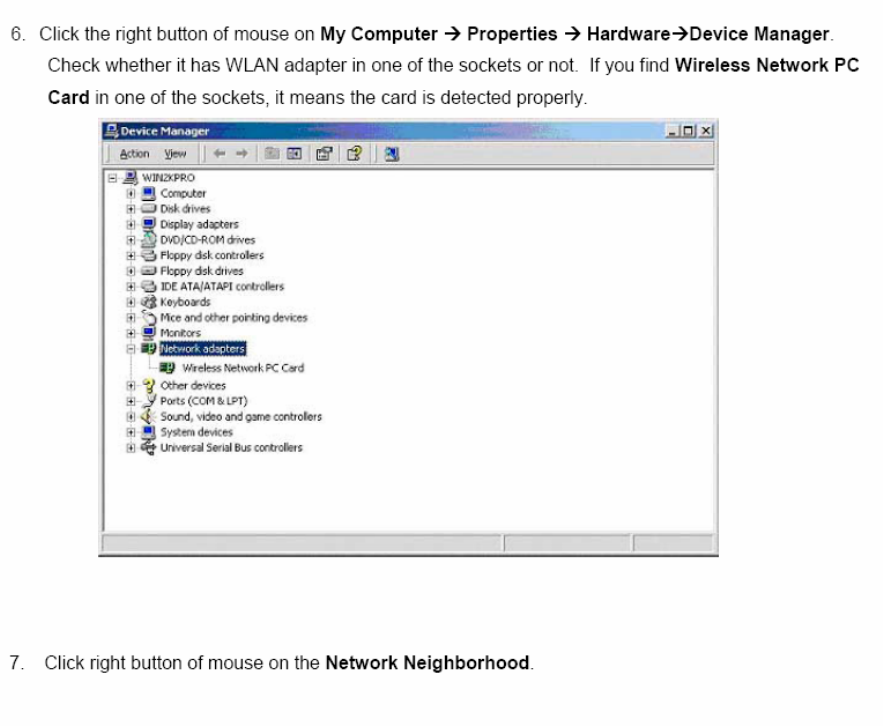Expand the Other devices node
Screen dimensions: 883x726
[131, 386]
